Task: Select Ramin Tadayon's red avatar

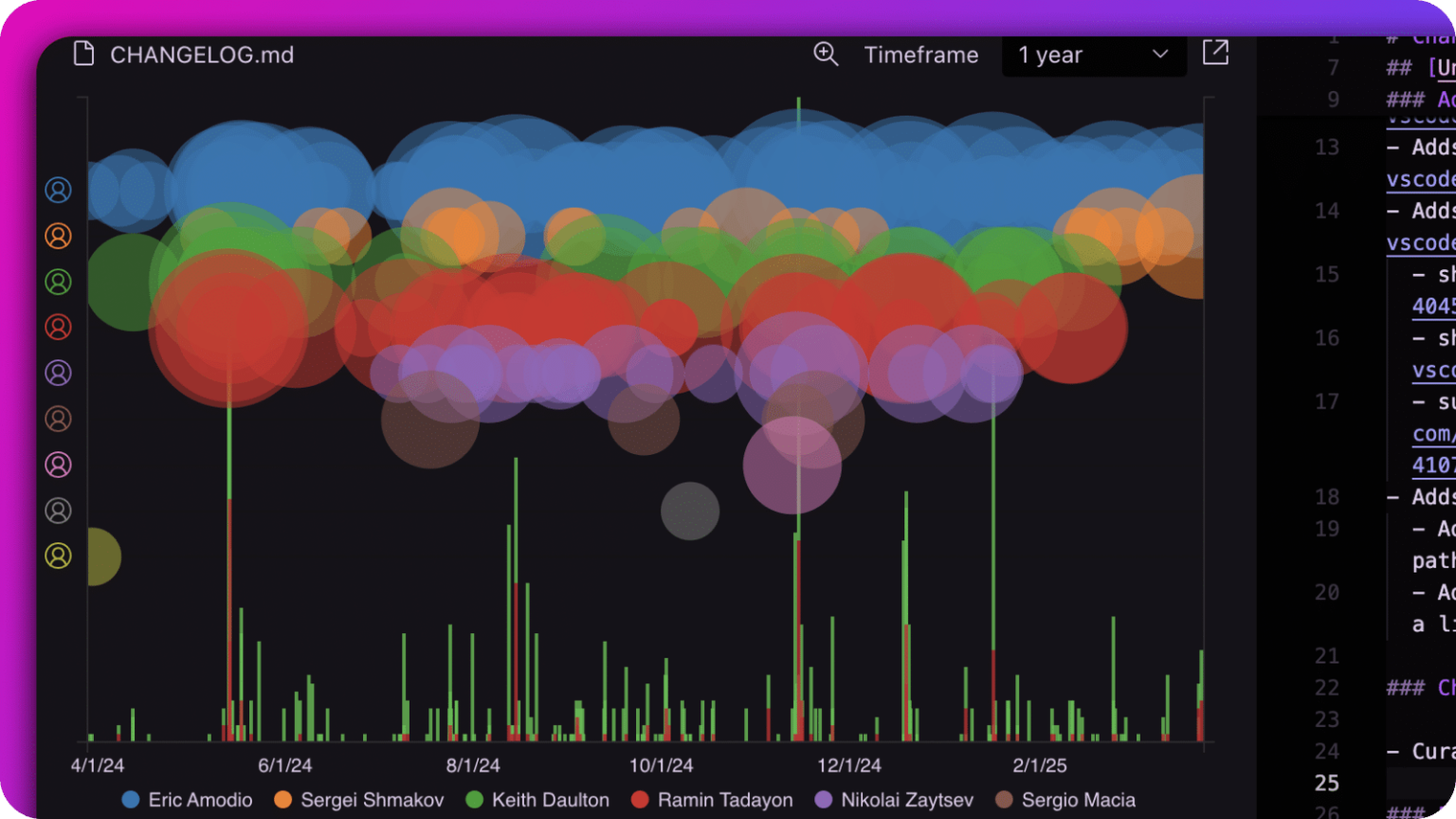Action: tap(58, 327)
